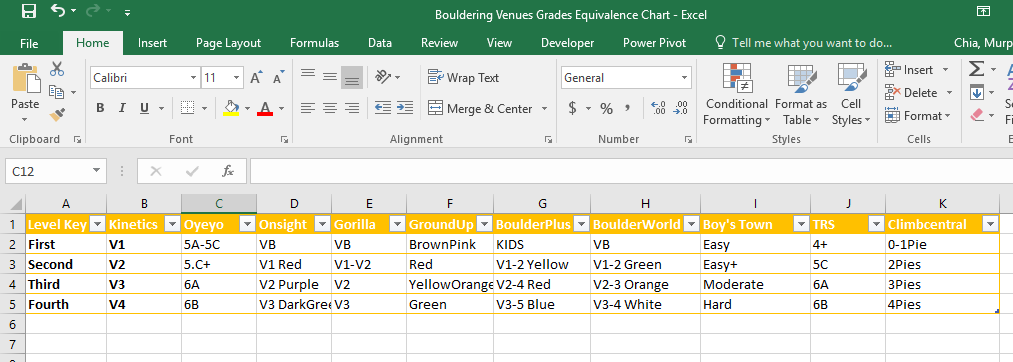This screenshot has height=362, width=1013.
Task: Increase decimal places
Action: pos(658,109)
